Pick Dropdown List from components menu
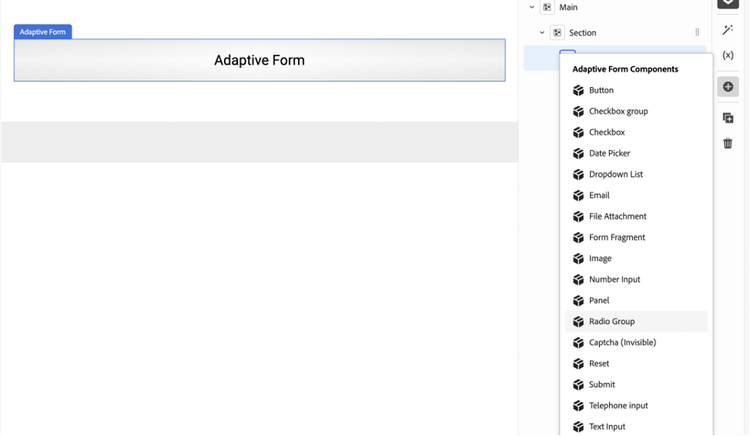Viewport: 750px width, 436px height. (615, 174)
